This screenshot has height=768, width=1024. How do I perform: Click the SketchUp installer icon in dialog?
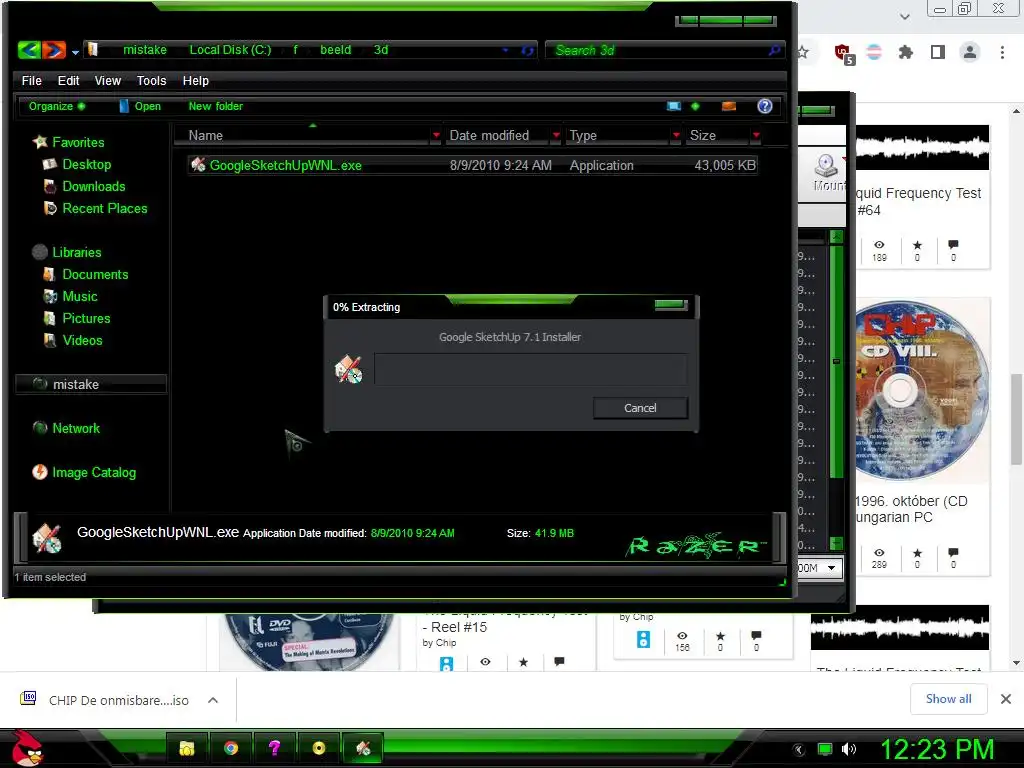348,370
